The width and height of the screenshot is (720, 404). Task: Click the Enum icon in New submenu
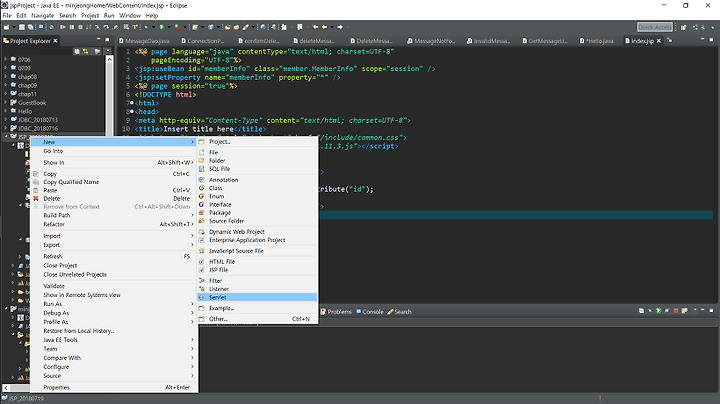202,196
